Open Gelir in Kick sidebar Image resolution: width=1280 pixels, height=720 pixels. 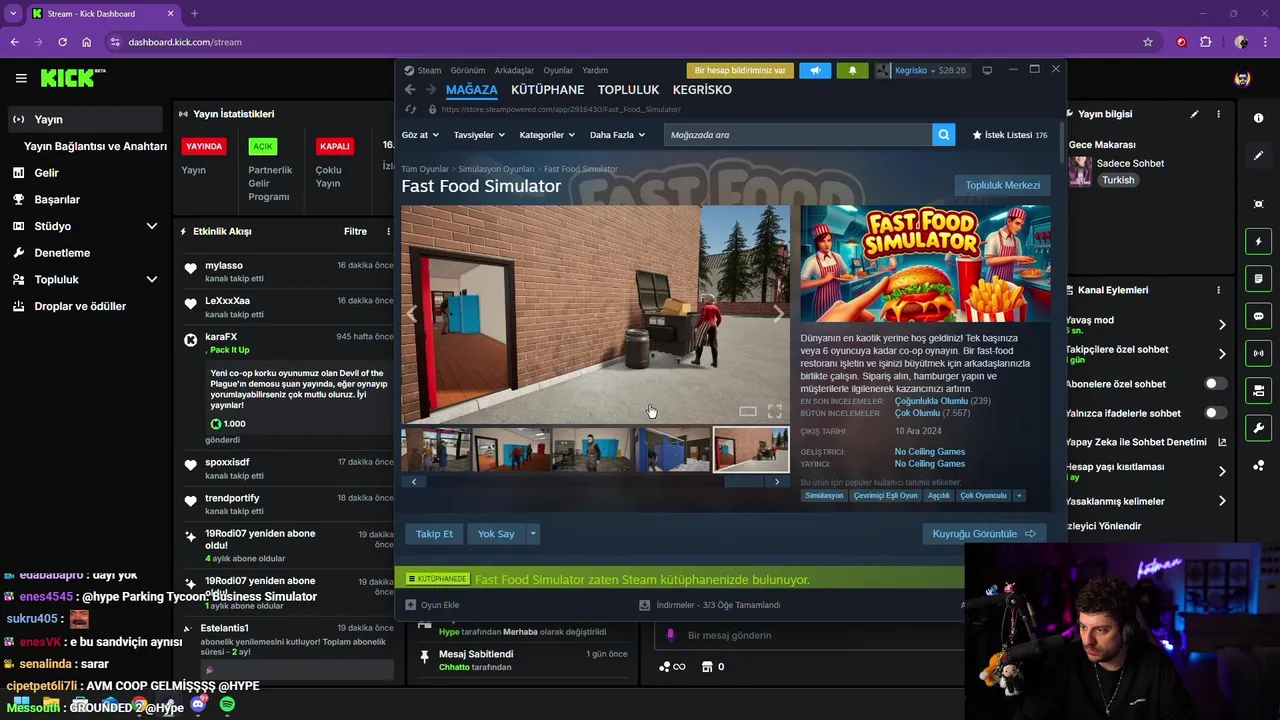pyautogui.click(x=46, y=173)
